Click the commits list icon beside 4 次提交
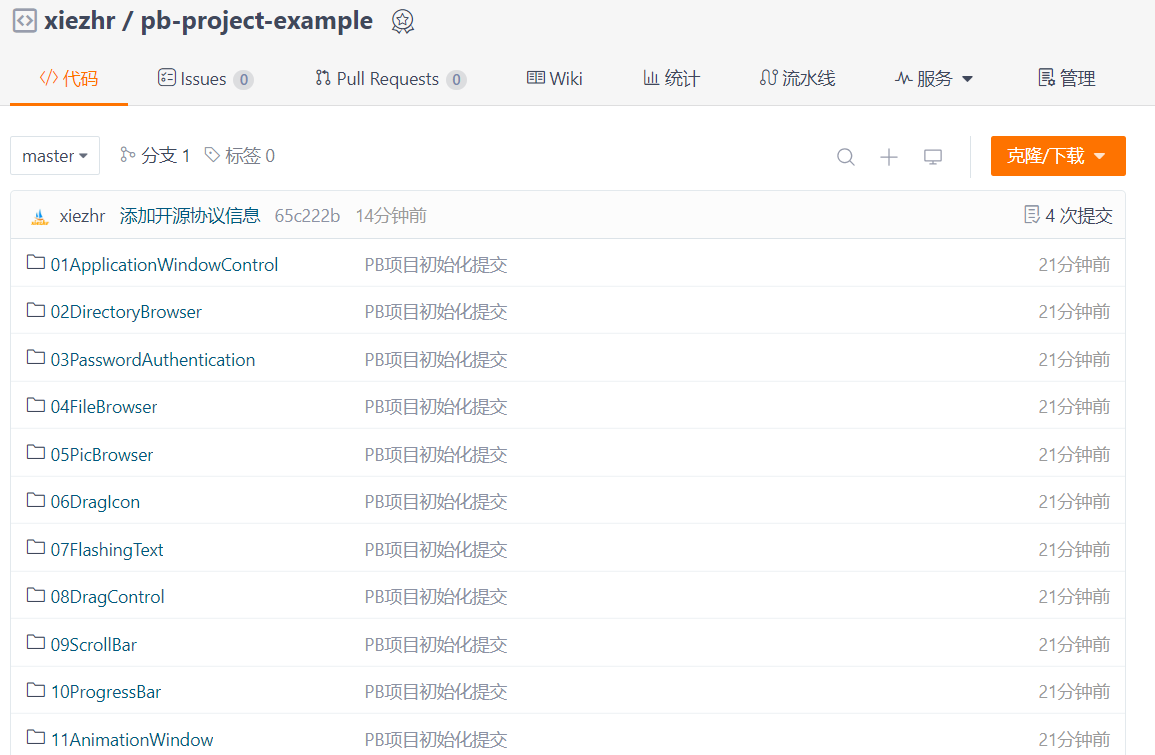The width and height of the screenshot is (1155, 755). (1032, 214)
